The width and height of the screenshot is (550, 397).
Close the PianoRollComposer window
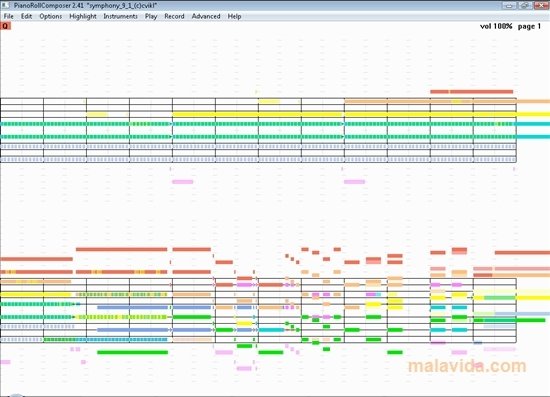click(x=541, y=5)
